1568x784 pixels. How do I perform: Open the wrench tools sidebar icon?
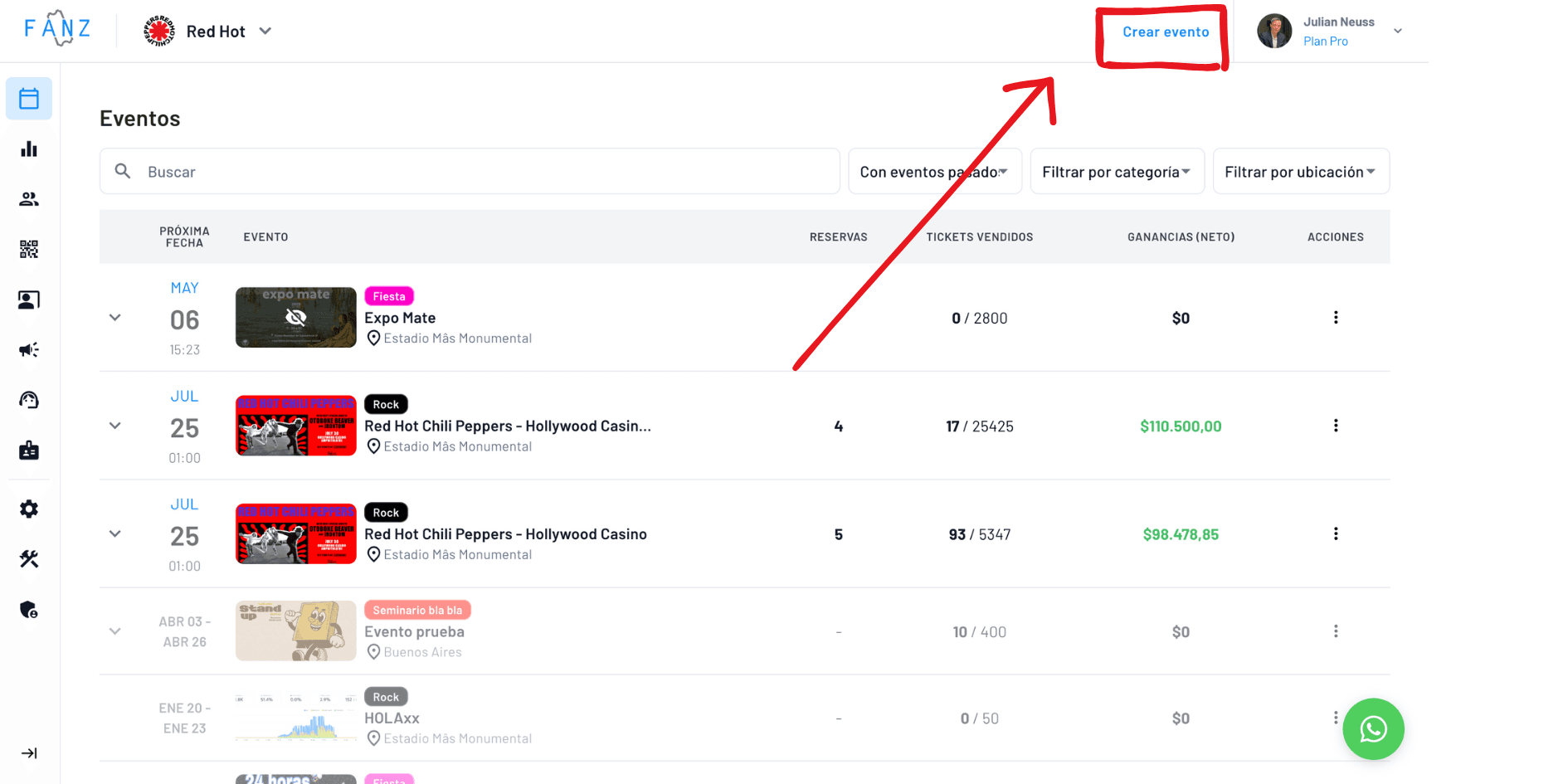[x=29, y=559]
